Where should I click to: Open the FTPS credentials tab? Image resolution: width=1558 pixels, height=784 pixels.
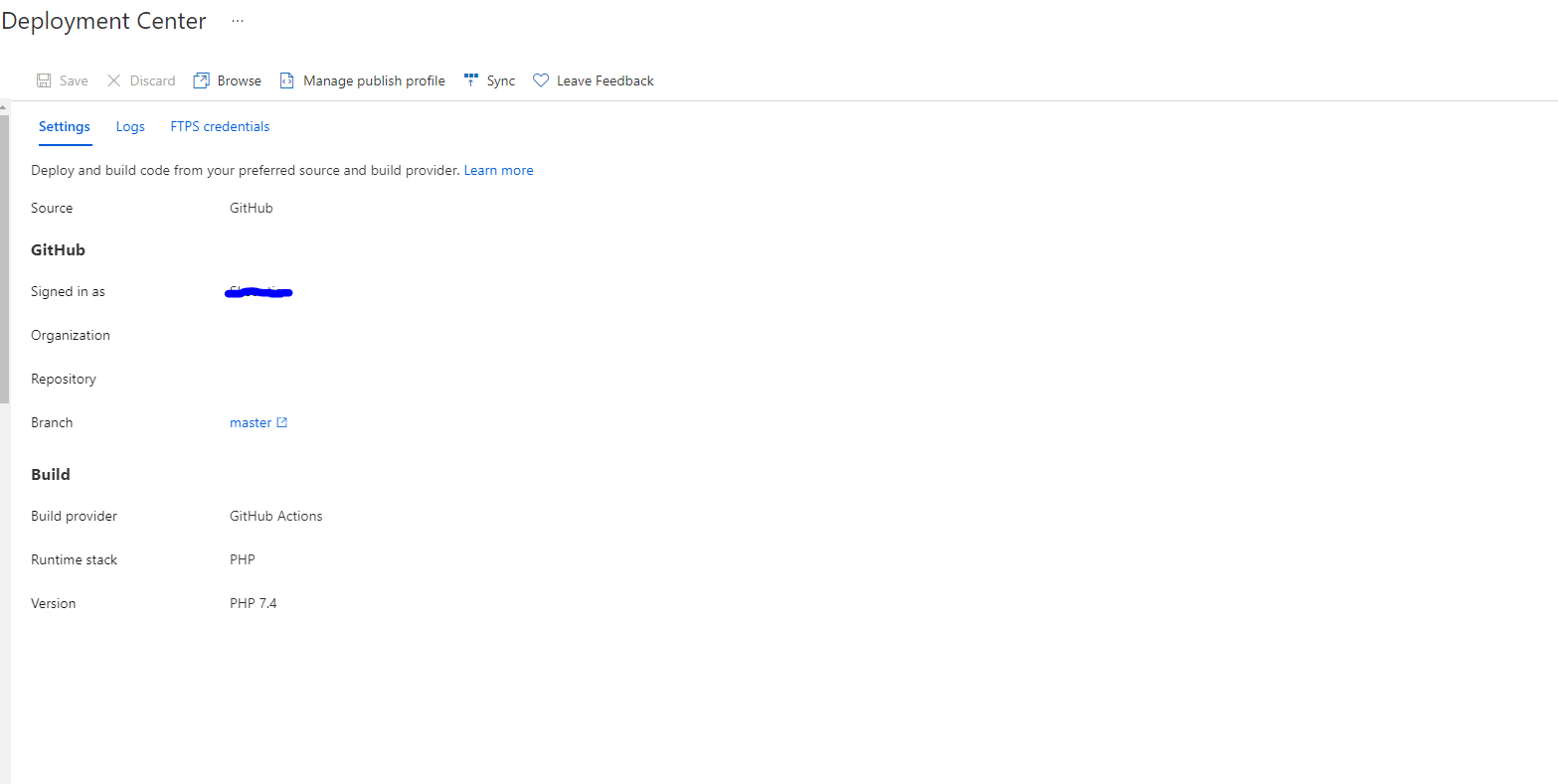[220, 126]
